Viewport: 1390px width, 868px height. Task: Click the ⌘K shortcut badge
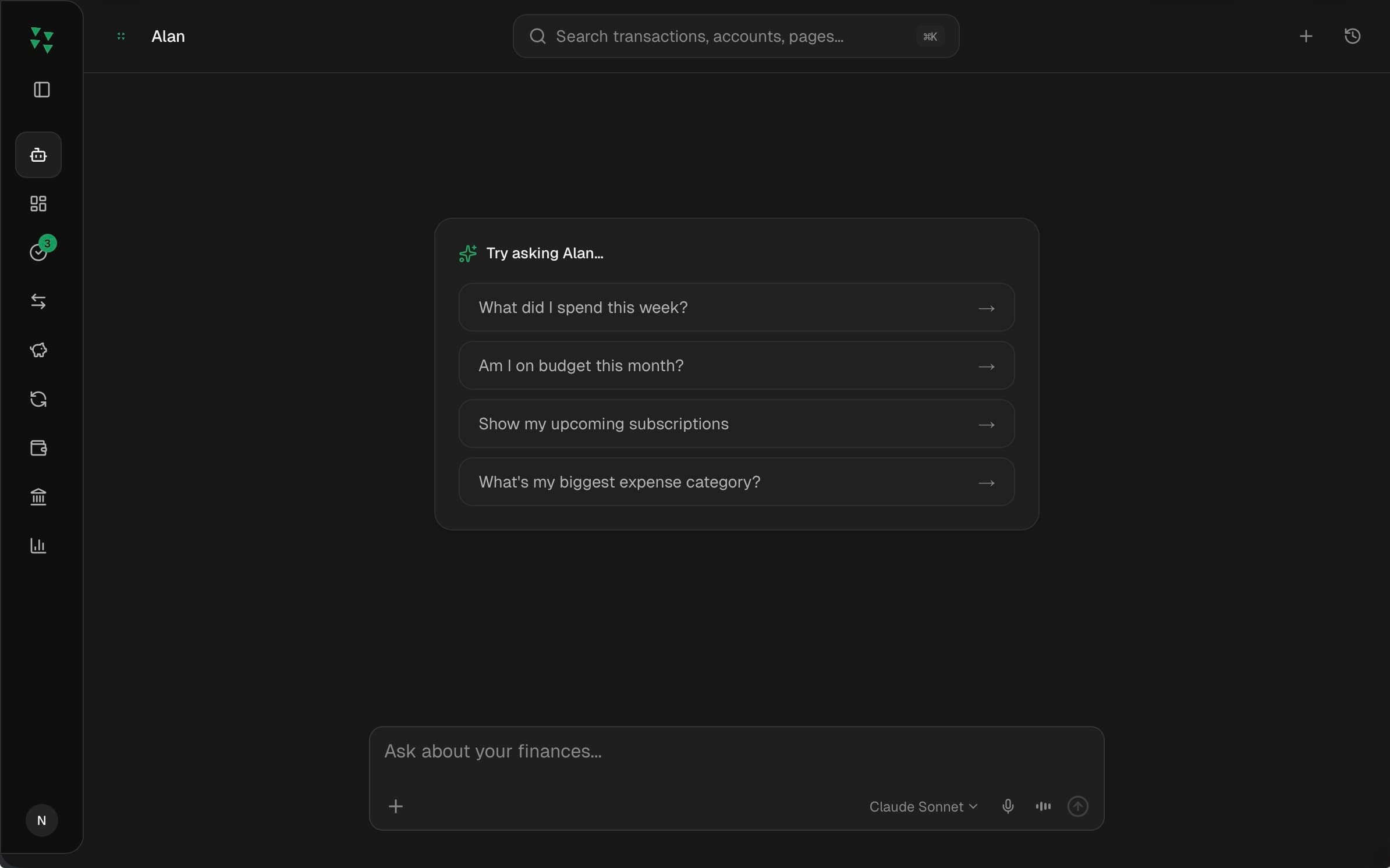[x=930, y=36]
